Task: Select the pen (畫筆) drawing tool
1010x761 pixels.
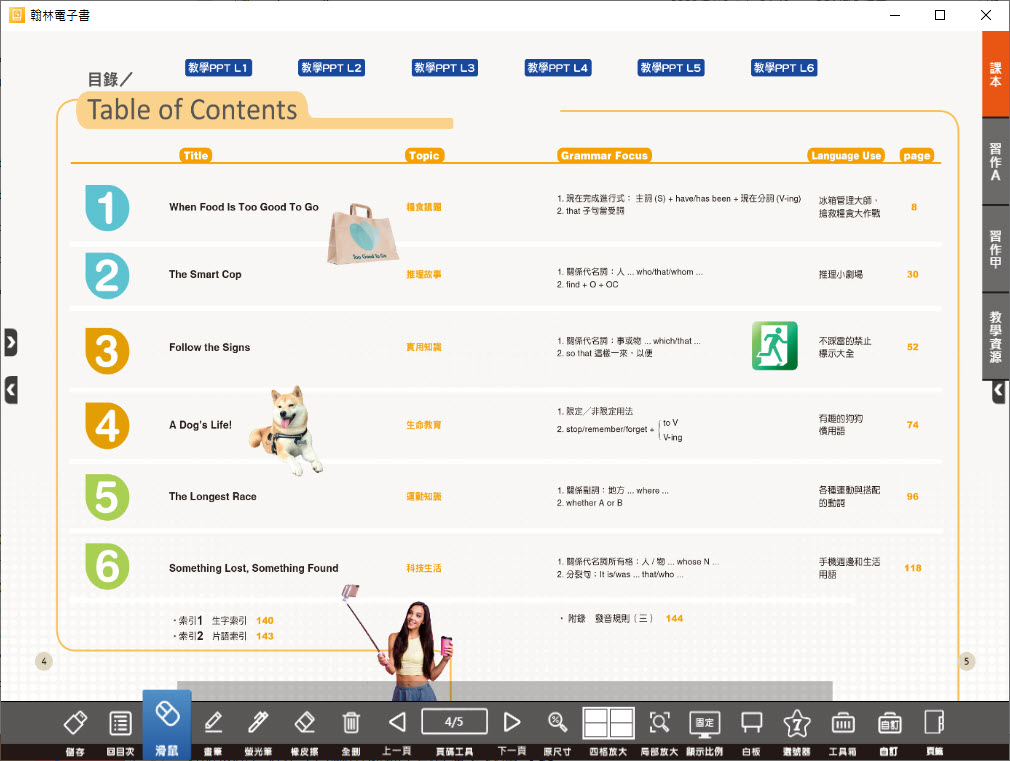Action: (x=212, y=723)
